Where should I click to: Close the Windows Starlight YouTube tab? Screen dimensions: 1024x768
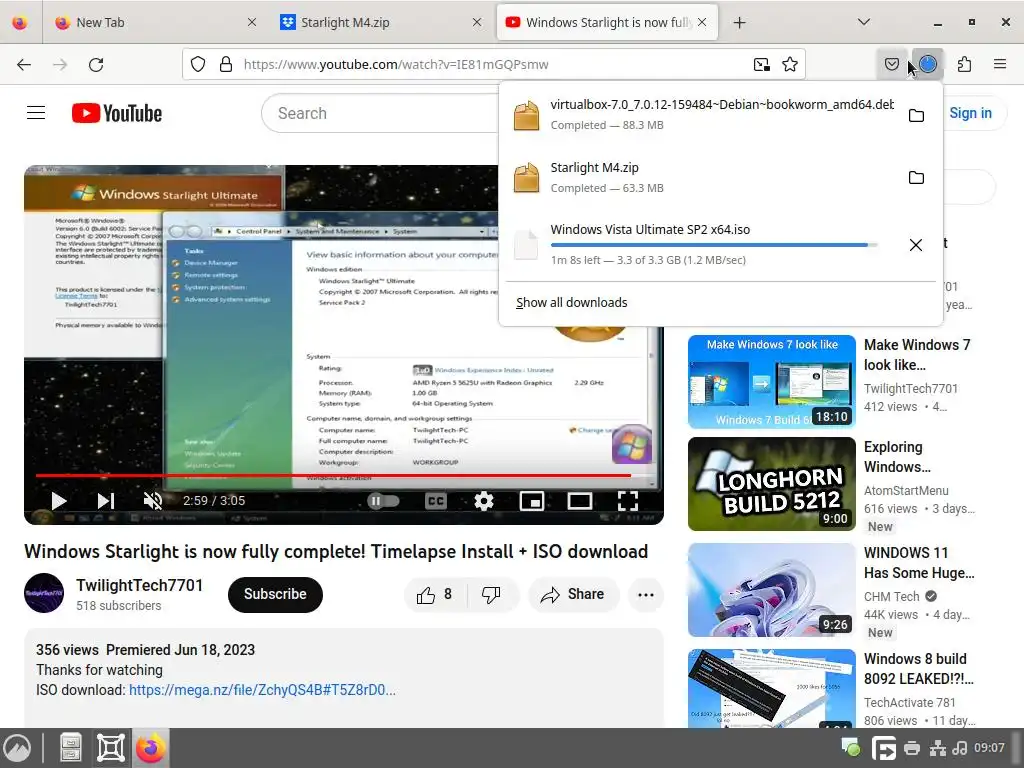pos(702,22)
